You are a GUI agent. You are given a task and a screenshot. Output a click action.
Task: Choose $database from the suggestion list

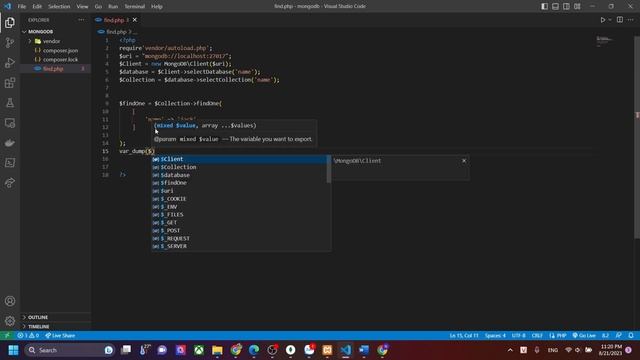click(239, 175)
